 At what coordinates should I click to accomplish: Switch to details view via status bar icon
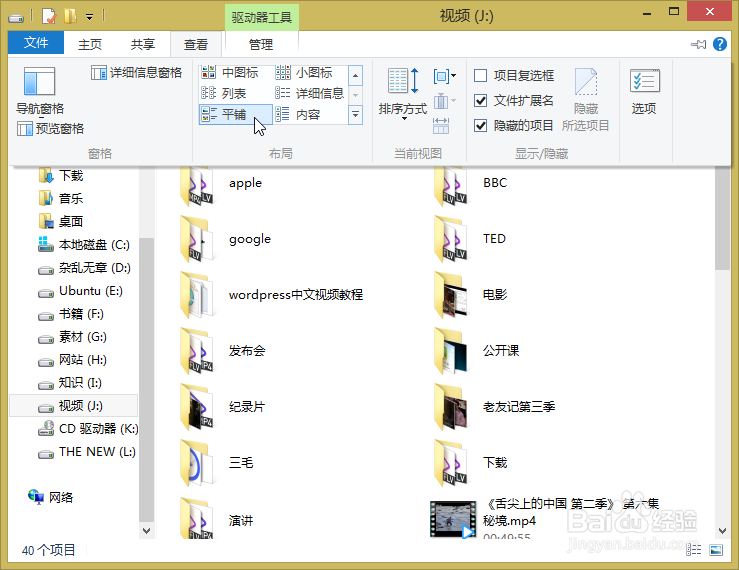point(693,549)
